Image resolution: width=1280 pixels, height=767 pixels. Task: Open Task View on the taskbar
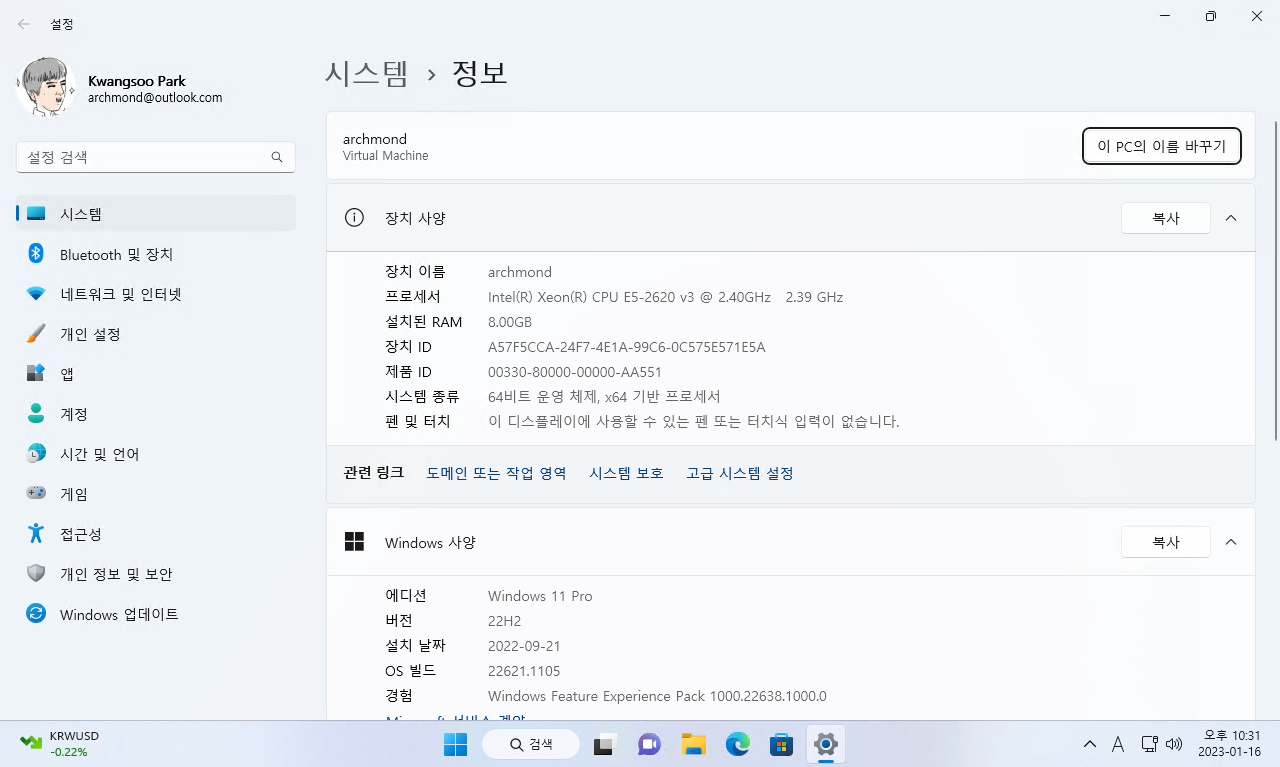click(604, 744)
